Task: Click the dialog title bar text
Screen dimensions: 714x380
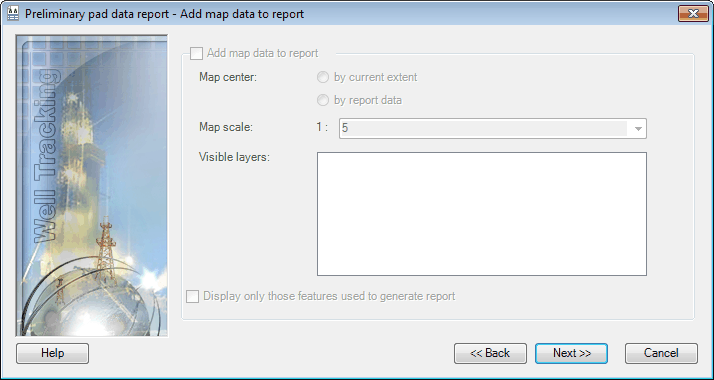Action: [x=164, y=14]
